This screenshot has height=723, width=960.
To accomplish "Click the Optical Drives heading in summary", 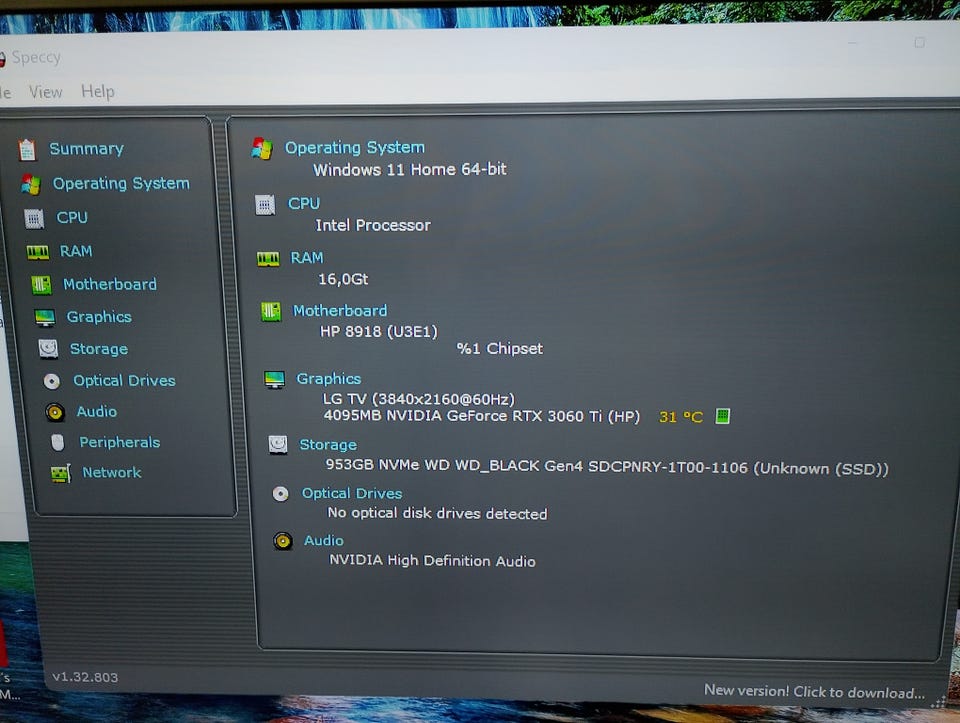I will click(351, 493).
